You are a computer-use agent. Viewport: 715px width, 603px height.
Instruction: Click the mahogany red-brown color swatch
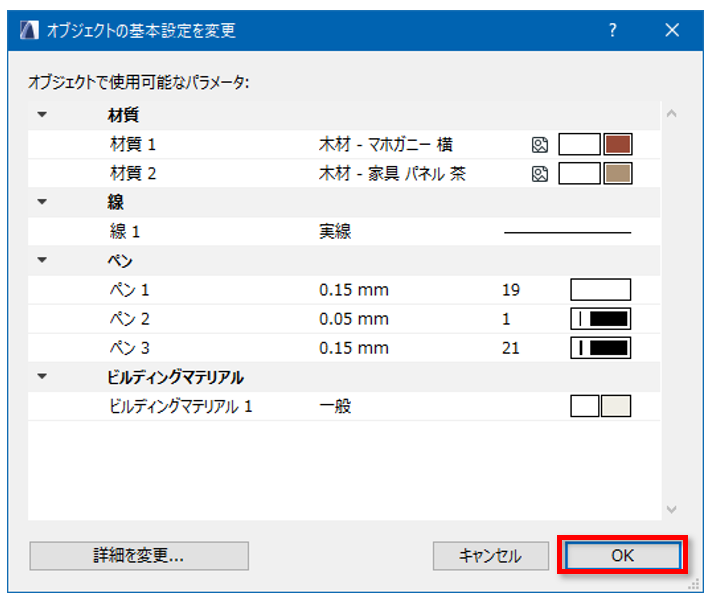(x=618, y=145)
